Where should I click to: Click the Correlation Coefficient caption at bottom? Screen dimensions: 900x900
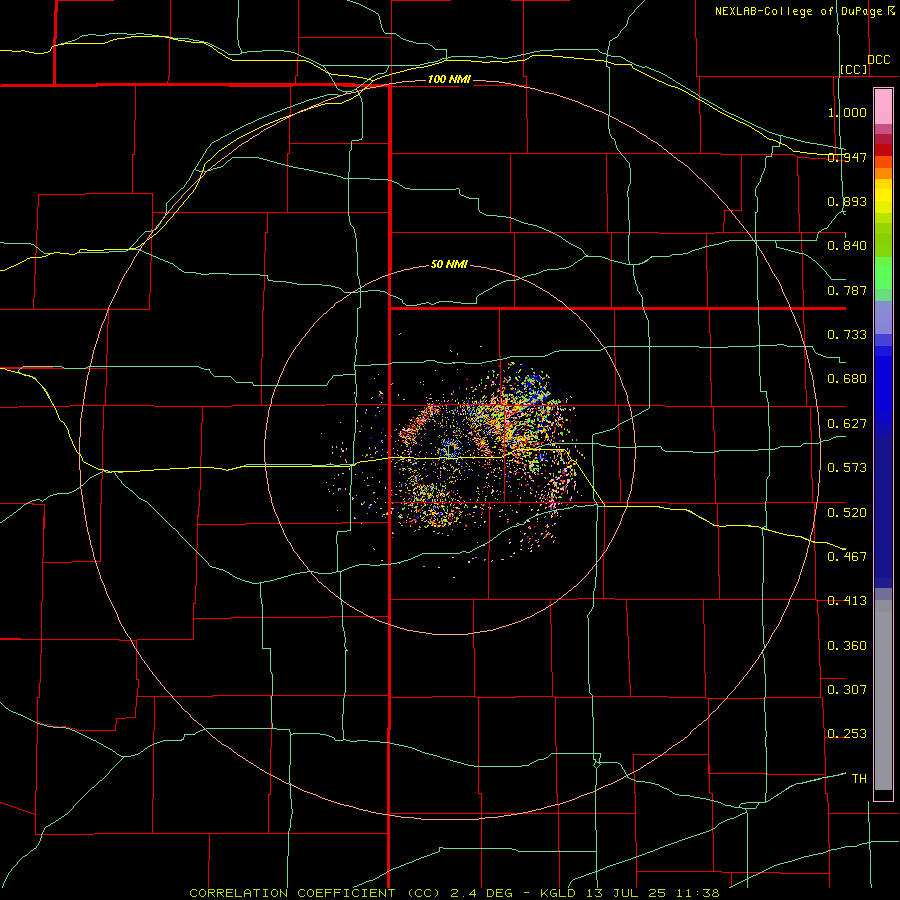pyautogui.click(x=454, y=893)
